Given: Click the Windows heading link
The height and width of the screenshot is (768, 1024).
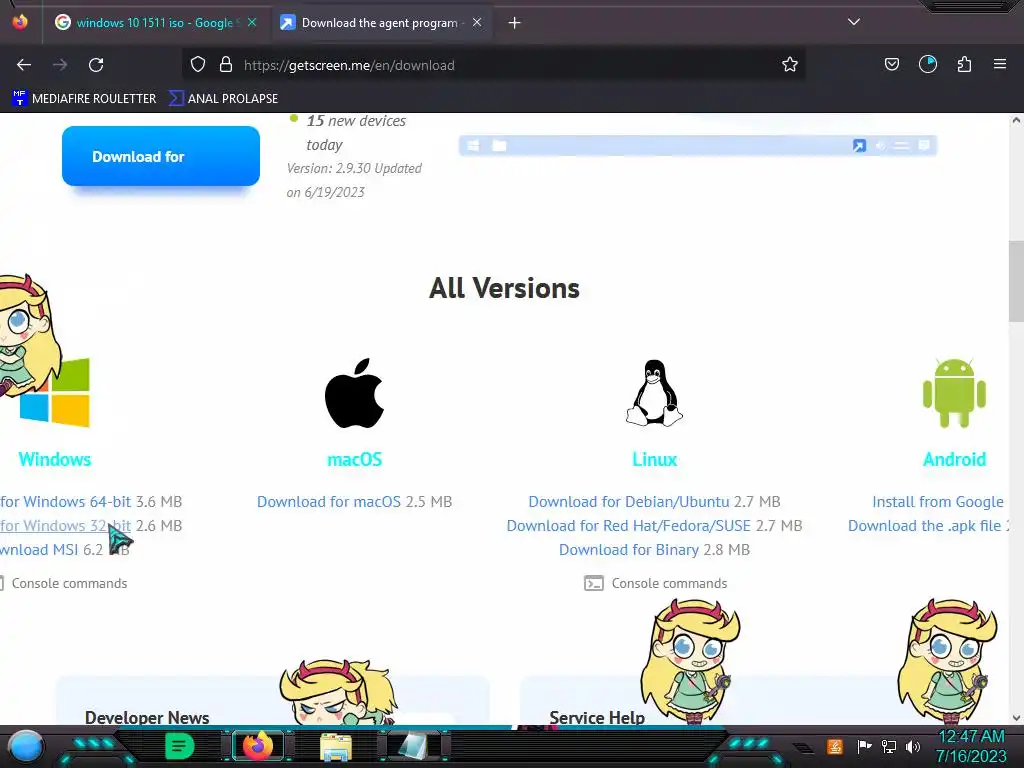Looking at the screenshot, I should 55,460.
